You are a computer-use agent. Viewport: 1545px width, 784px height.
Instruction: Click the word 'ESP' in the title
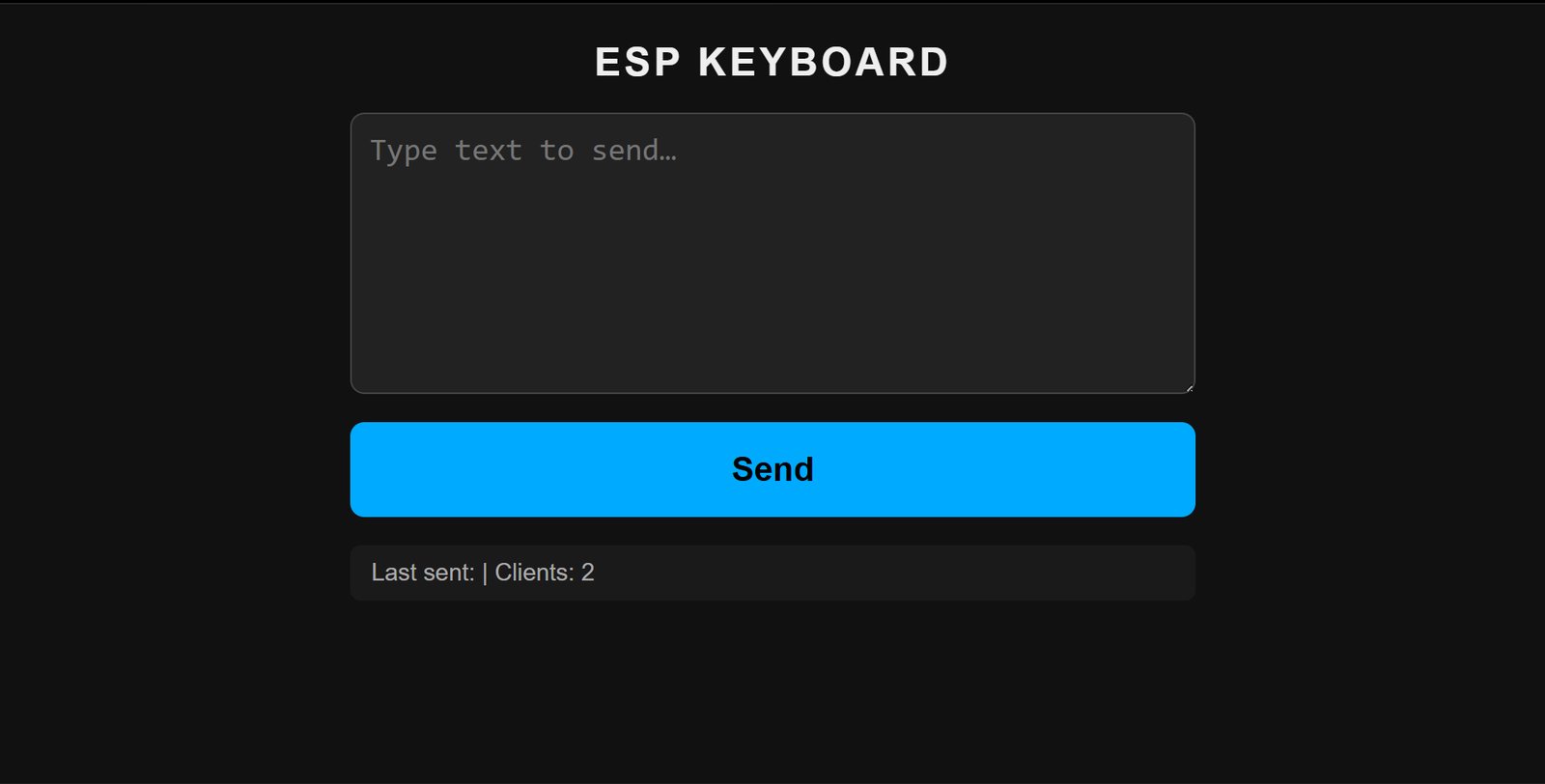tap(637, 63)
